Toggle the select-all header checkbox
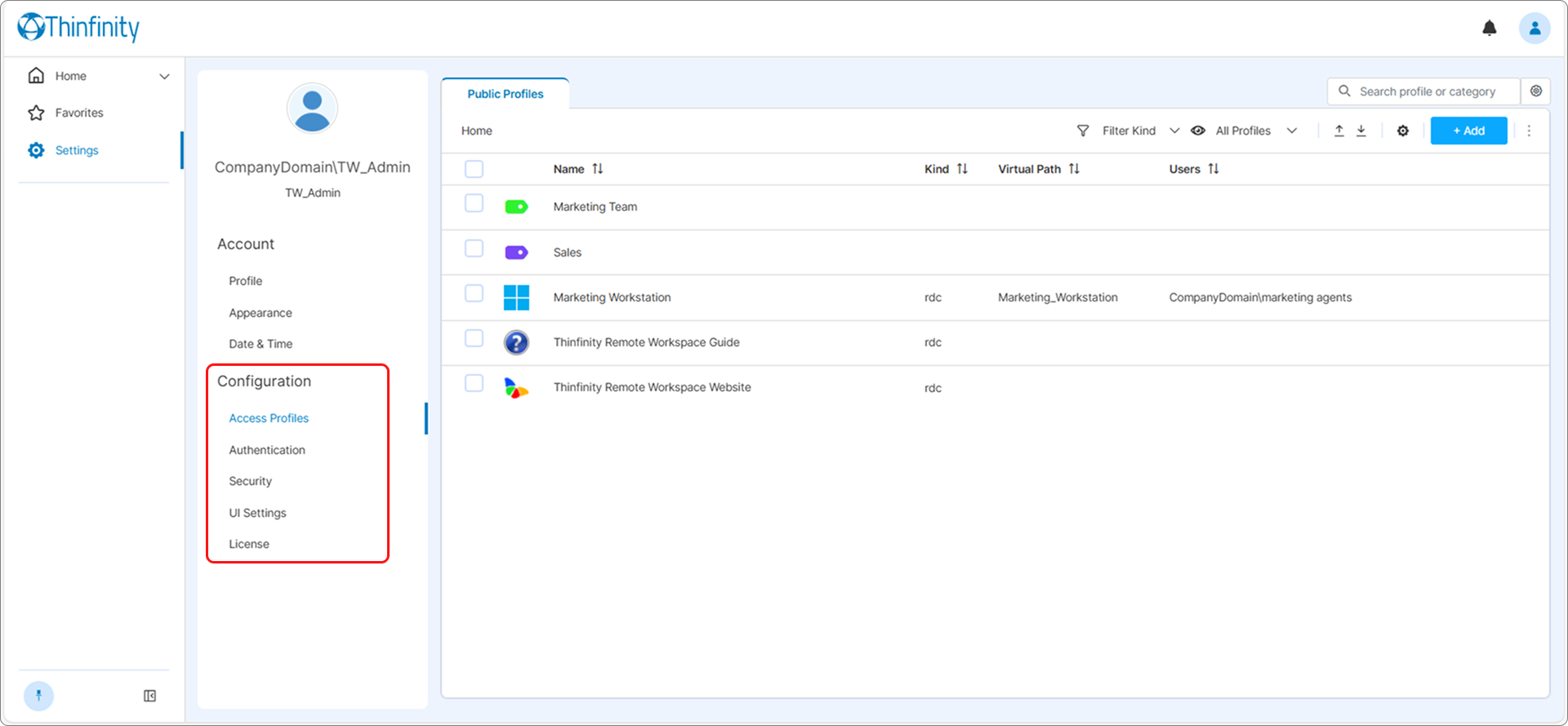 (474, 169)
